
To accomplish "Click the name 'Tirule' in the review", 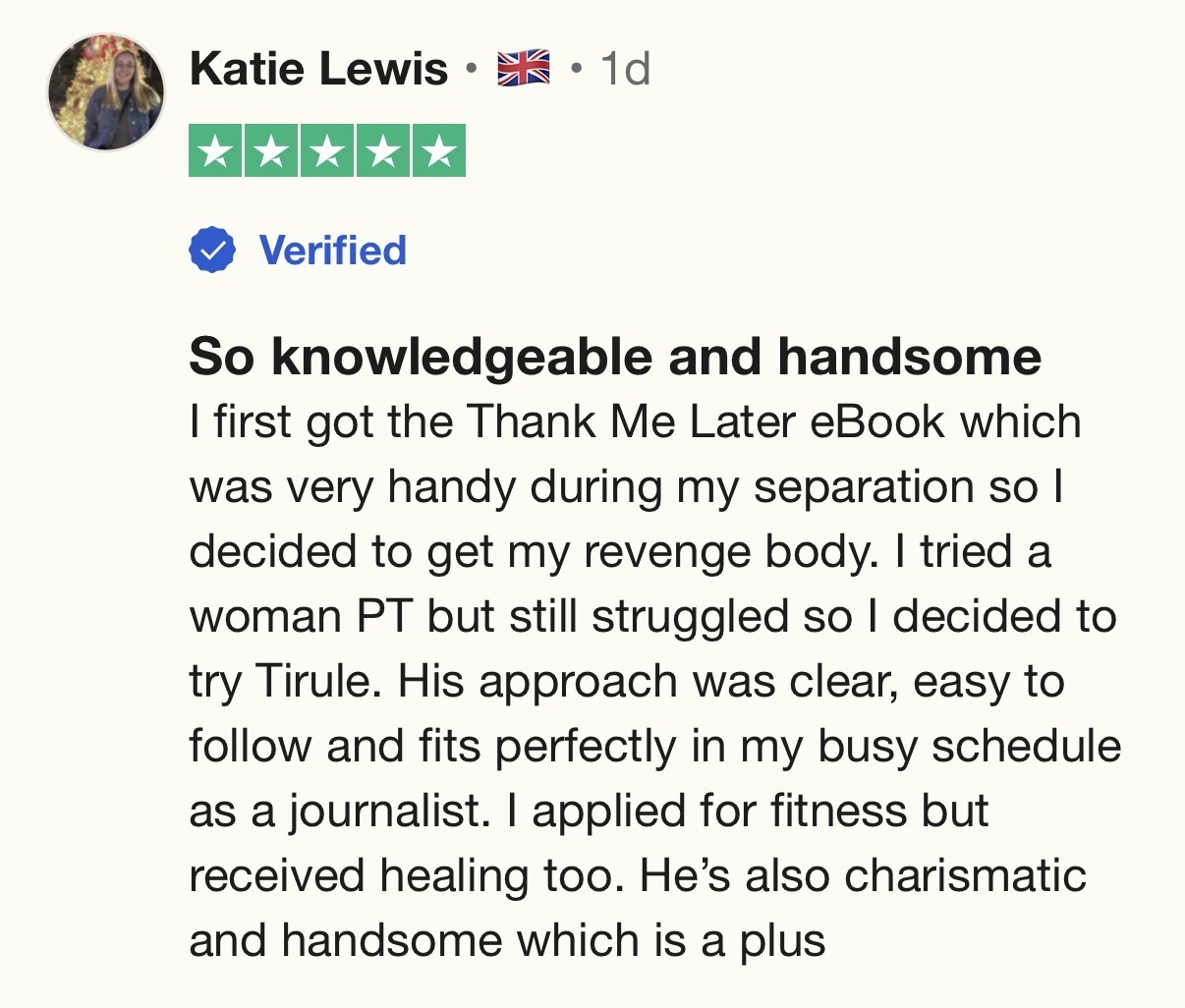I will [316, 681].
